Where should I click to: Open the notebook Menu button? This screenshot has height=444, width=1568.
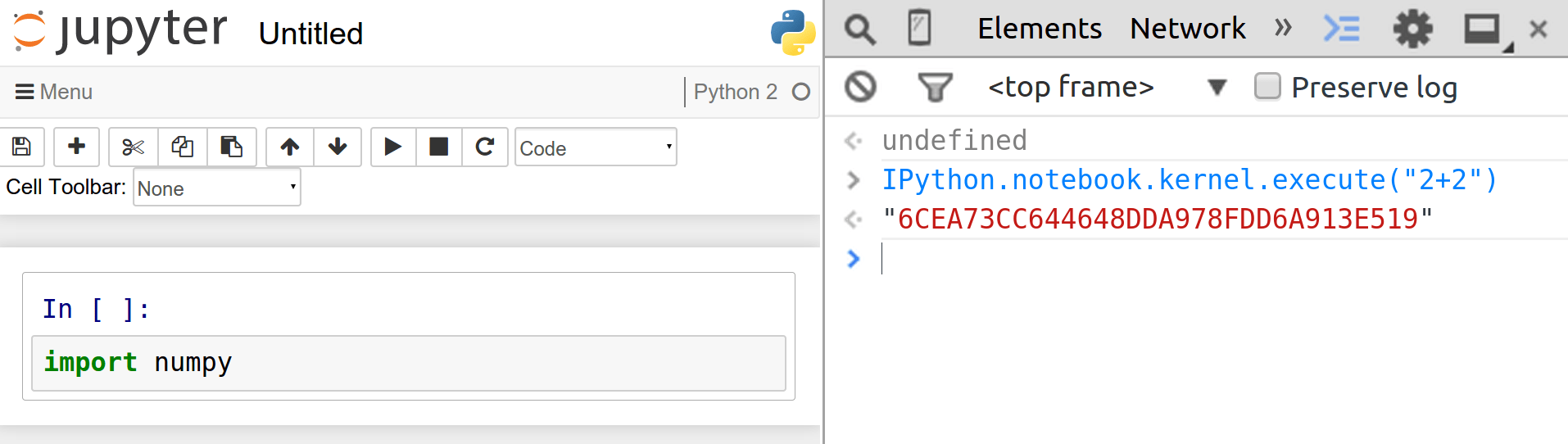coord(54,92)
